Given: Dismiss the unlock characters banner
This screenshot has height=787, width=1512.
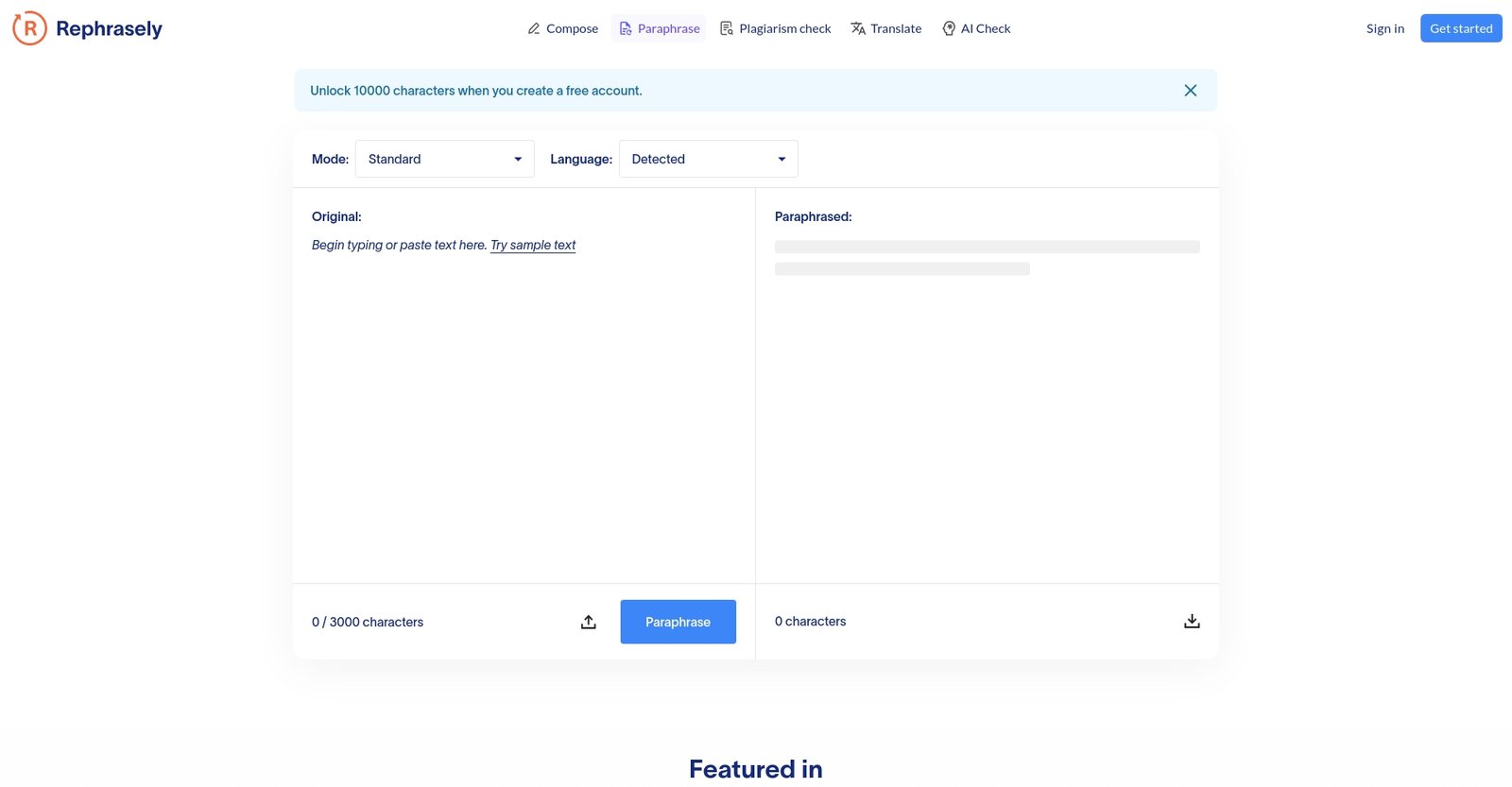Looking at the screenshot, I should point(1191,91).
